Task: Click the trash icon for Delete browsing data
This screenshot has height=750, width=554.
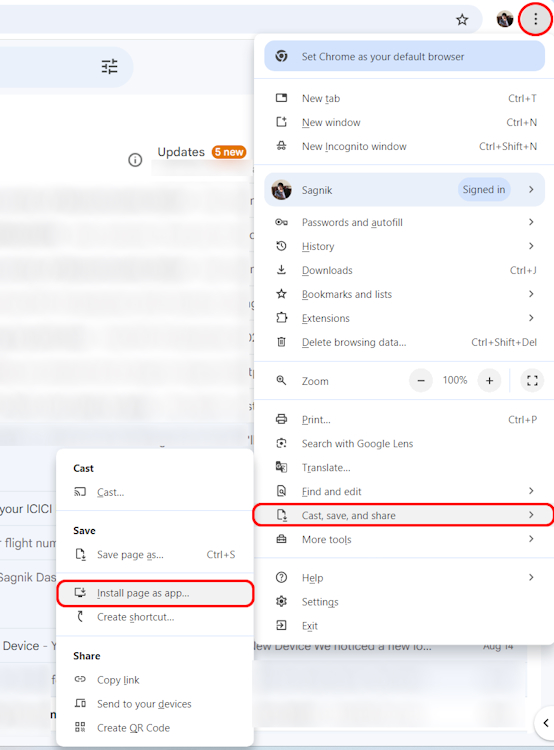Action: point(281,342)
